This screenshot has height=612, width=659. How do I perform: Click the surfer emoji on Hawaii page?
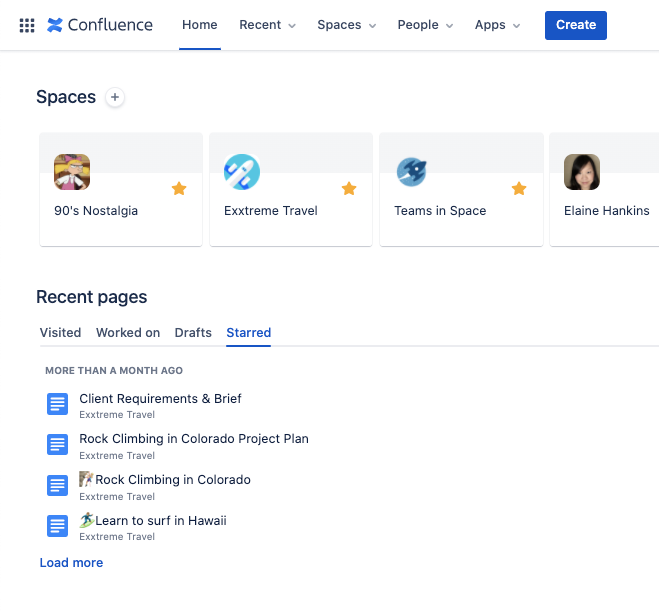tap(86, 520)
